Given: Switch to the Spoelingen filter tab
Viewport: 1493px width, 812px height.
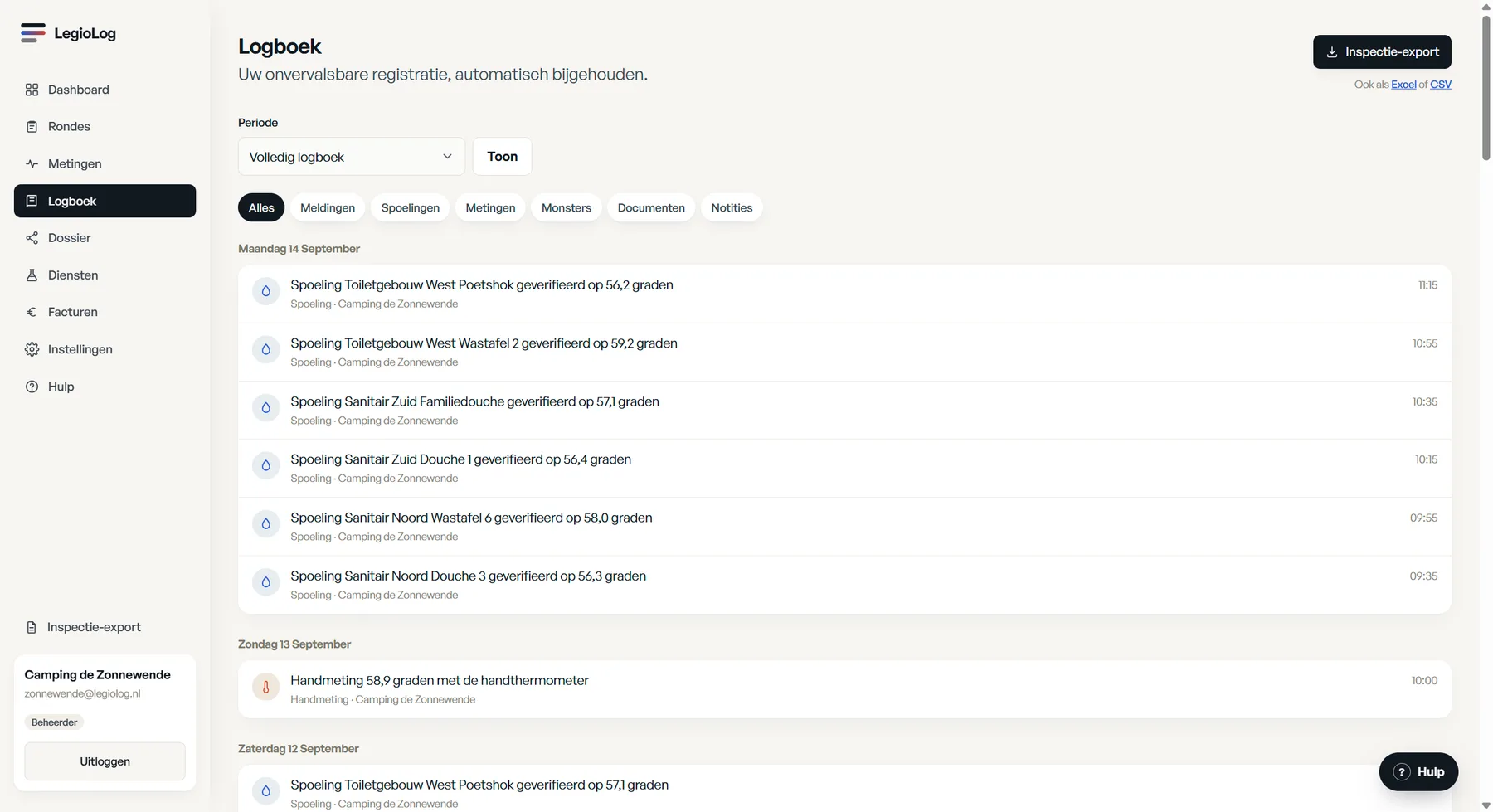Looking at the screenshot, I should [411, 207].
